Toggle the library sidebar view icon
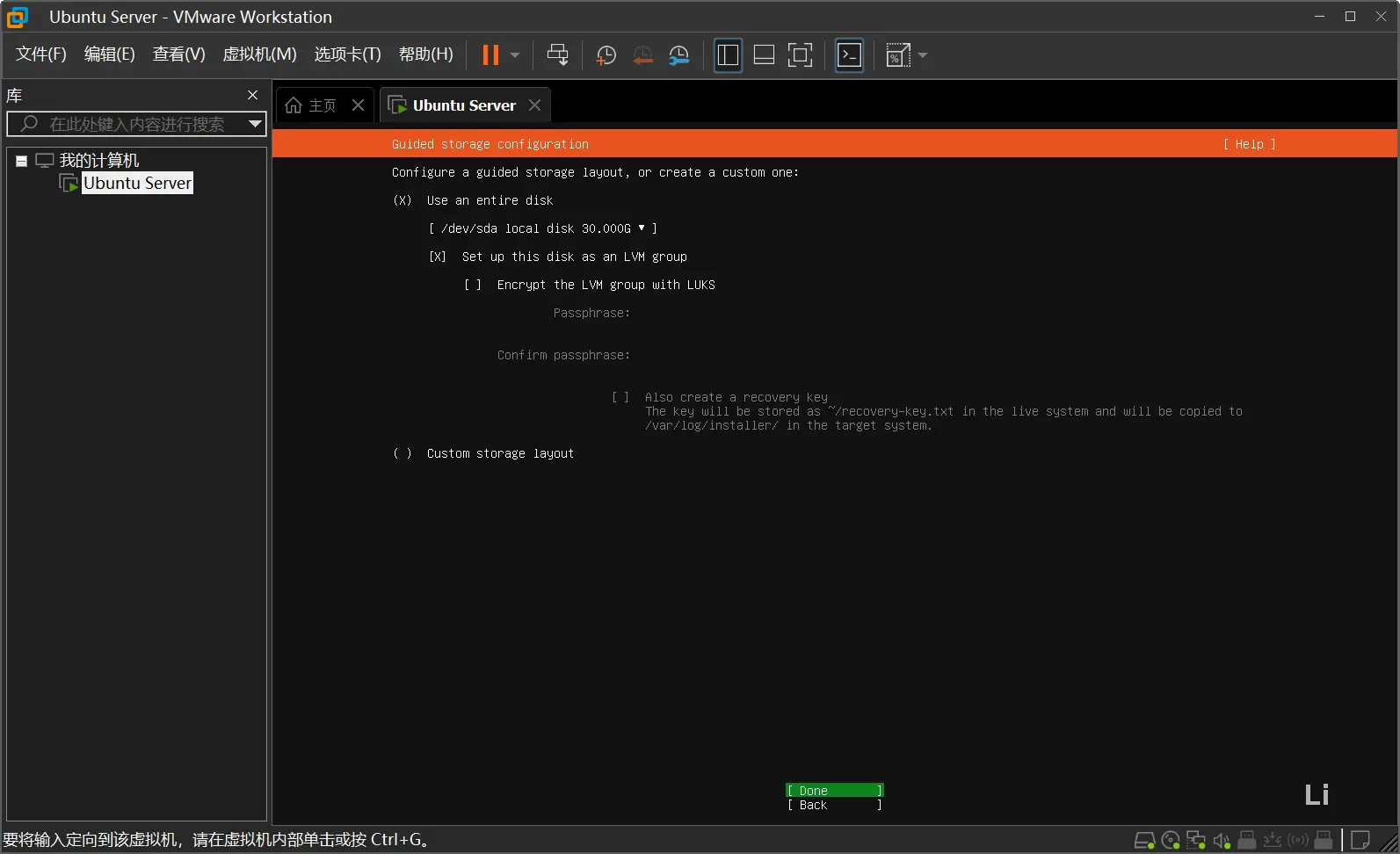 (728, 55)
